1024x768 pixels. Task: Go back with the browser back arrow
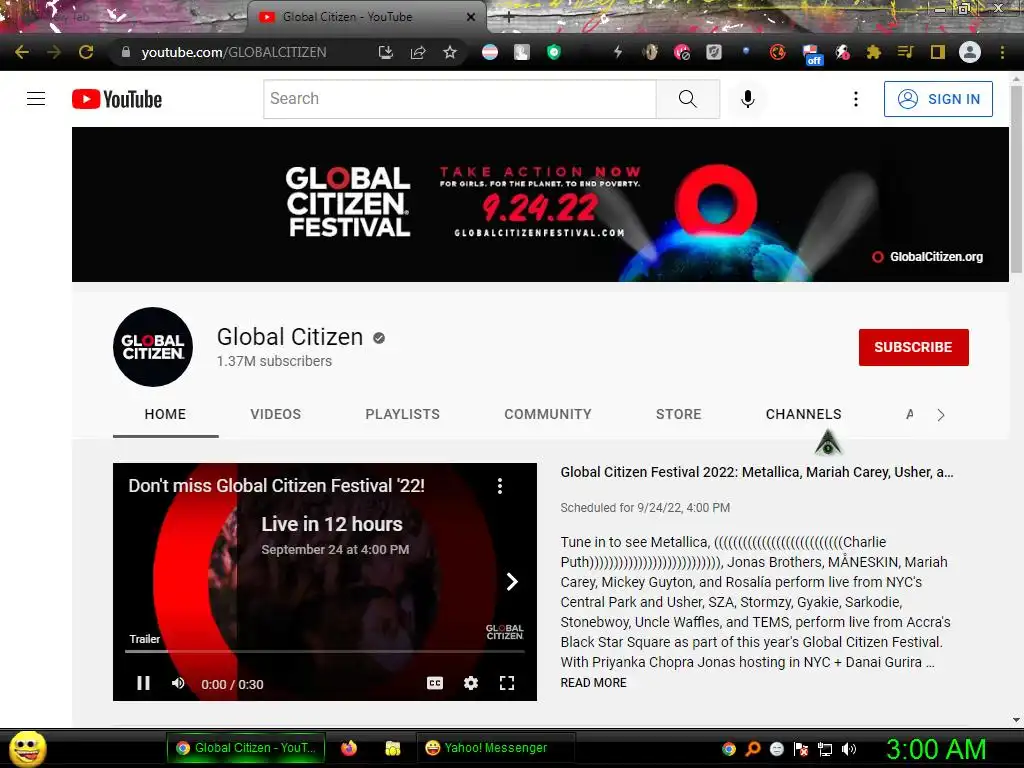(22, 52)
